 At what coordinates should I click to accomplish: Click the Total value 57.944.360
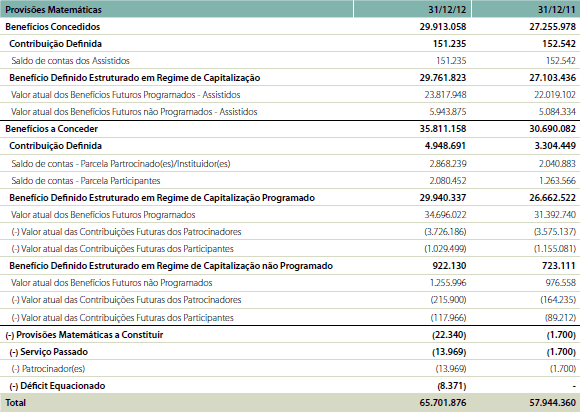tap(552, 402)
